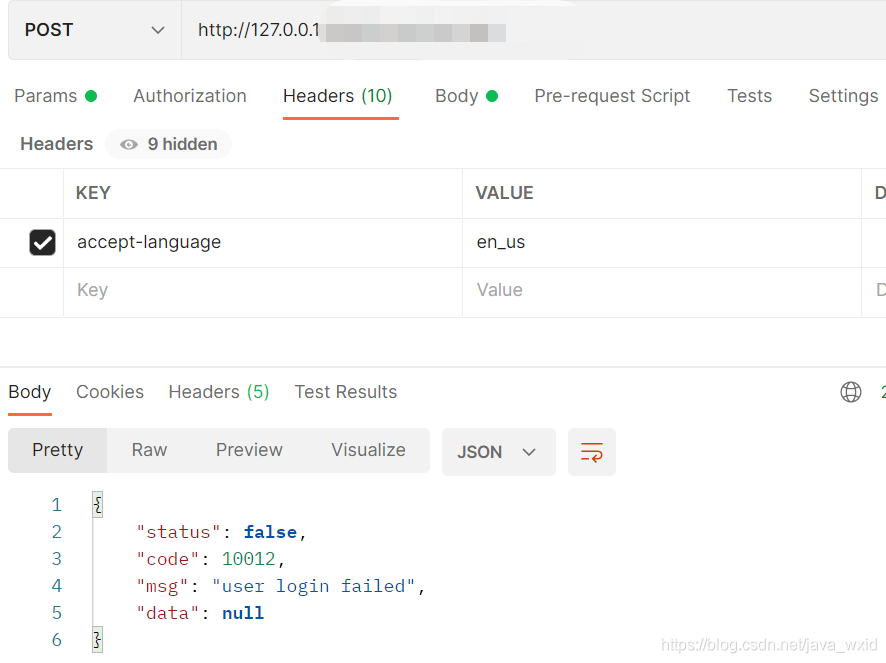View response Headers (5) tab

pyautogui.click(x=218, y=392)
